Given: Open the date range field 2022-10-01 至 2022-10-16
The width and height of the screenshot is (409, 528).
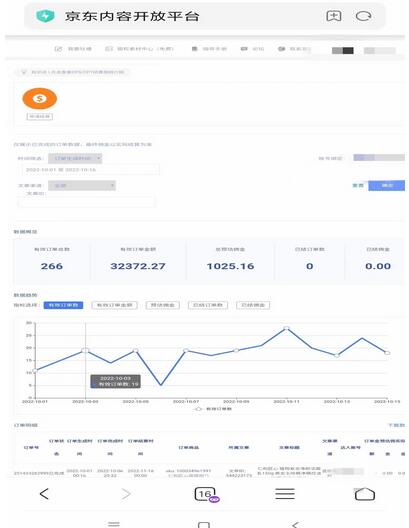Looking at the screenshot, I should tap(91, 170).
